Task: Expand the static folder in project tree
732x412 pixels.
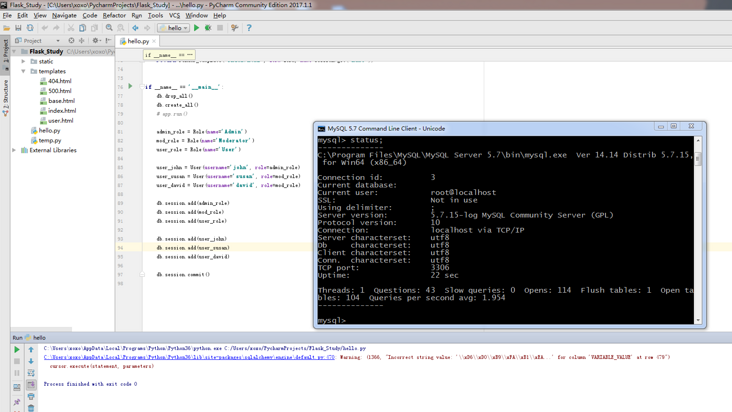Action: pos(24,61)
